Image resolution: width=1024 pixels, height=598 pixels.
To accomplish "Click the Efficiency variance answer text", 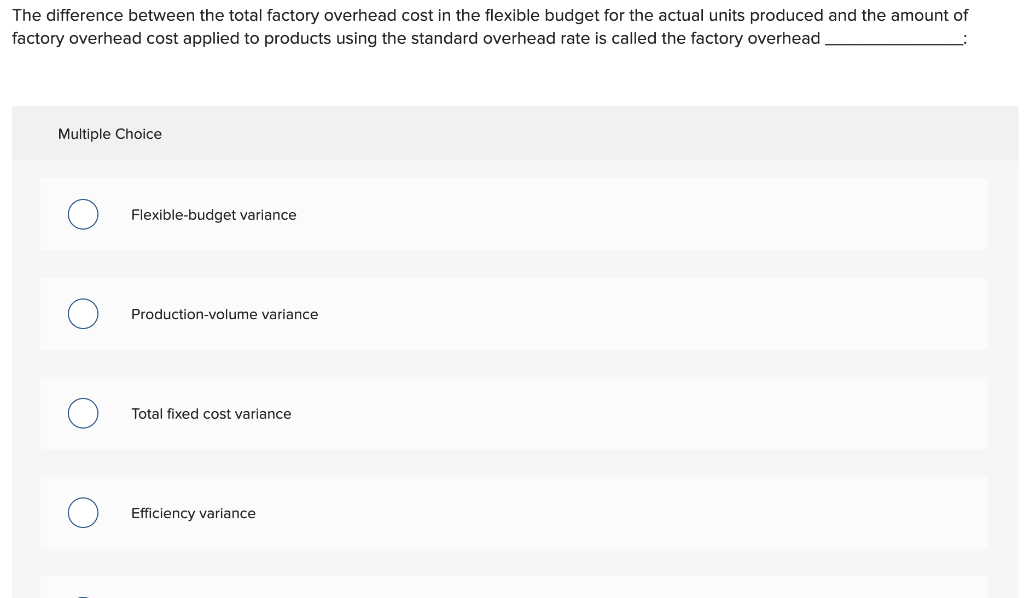I will pos(193,513).
